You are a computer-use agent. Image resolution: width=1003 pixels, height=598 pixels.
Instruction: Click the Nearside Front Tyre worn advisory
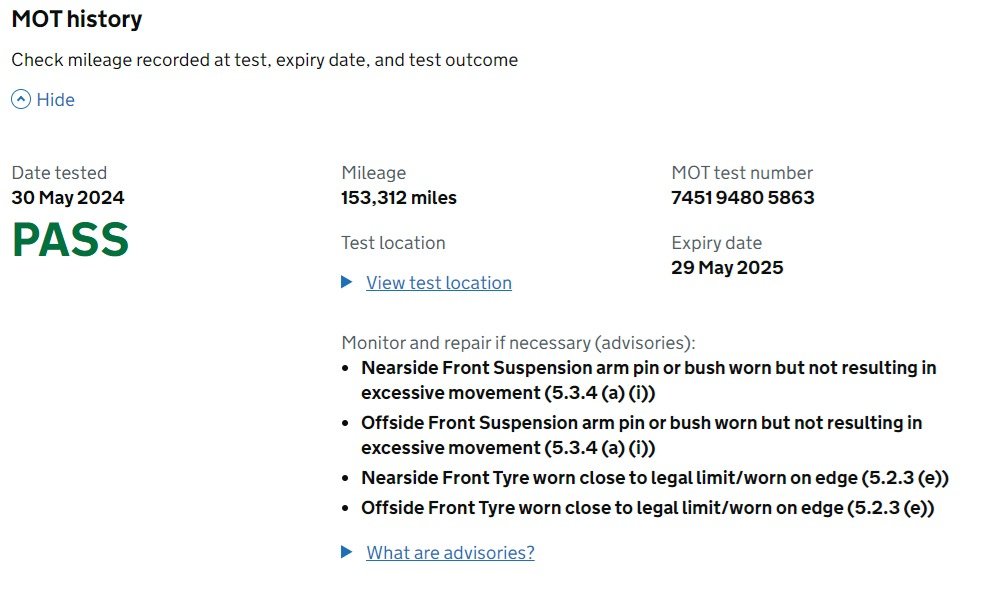click(655, 478)
